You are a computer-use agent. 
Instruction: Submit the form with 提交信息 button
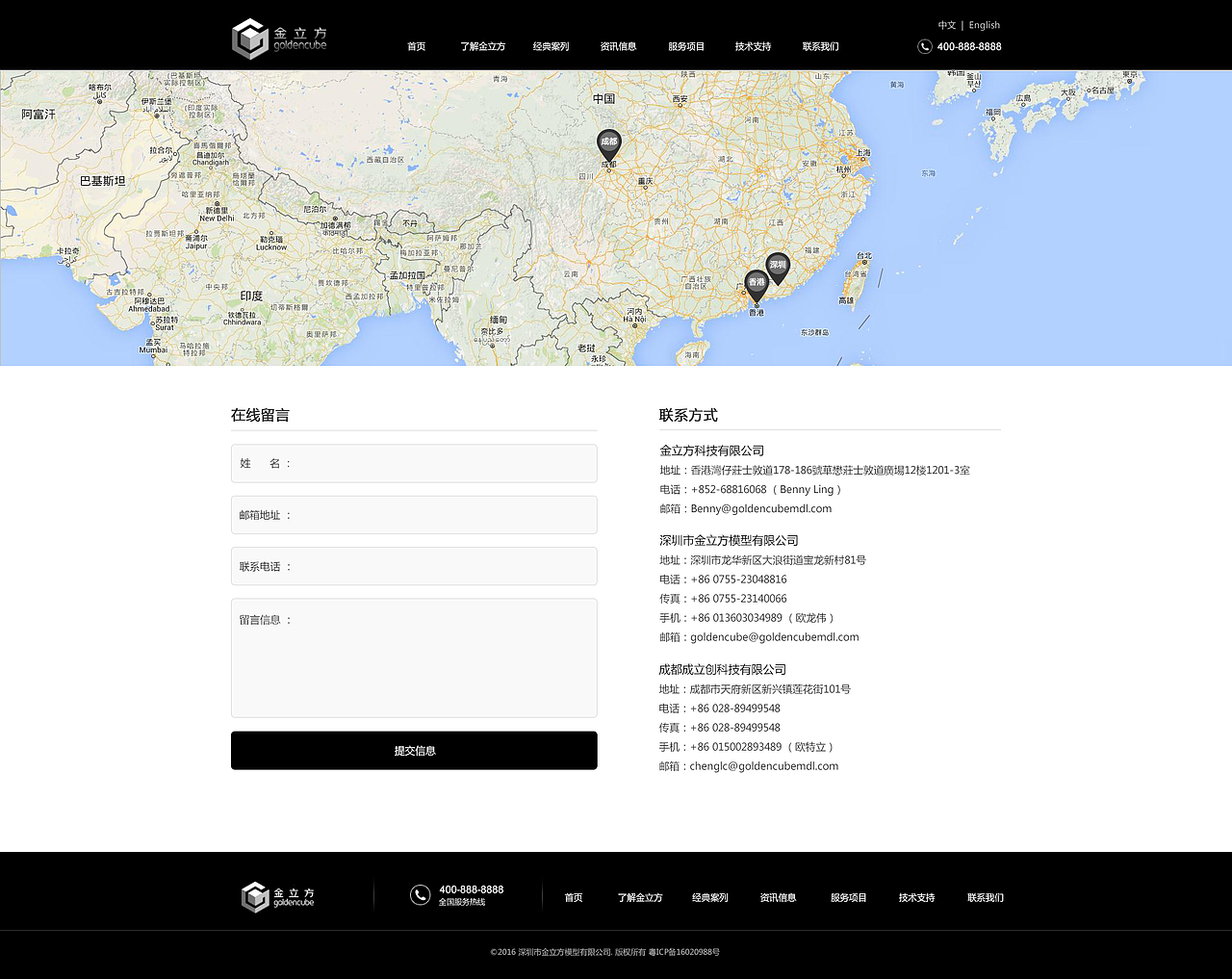(x=414, y=751)
